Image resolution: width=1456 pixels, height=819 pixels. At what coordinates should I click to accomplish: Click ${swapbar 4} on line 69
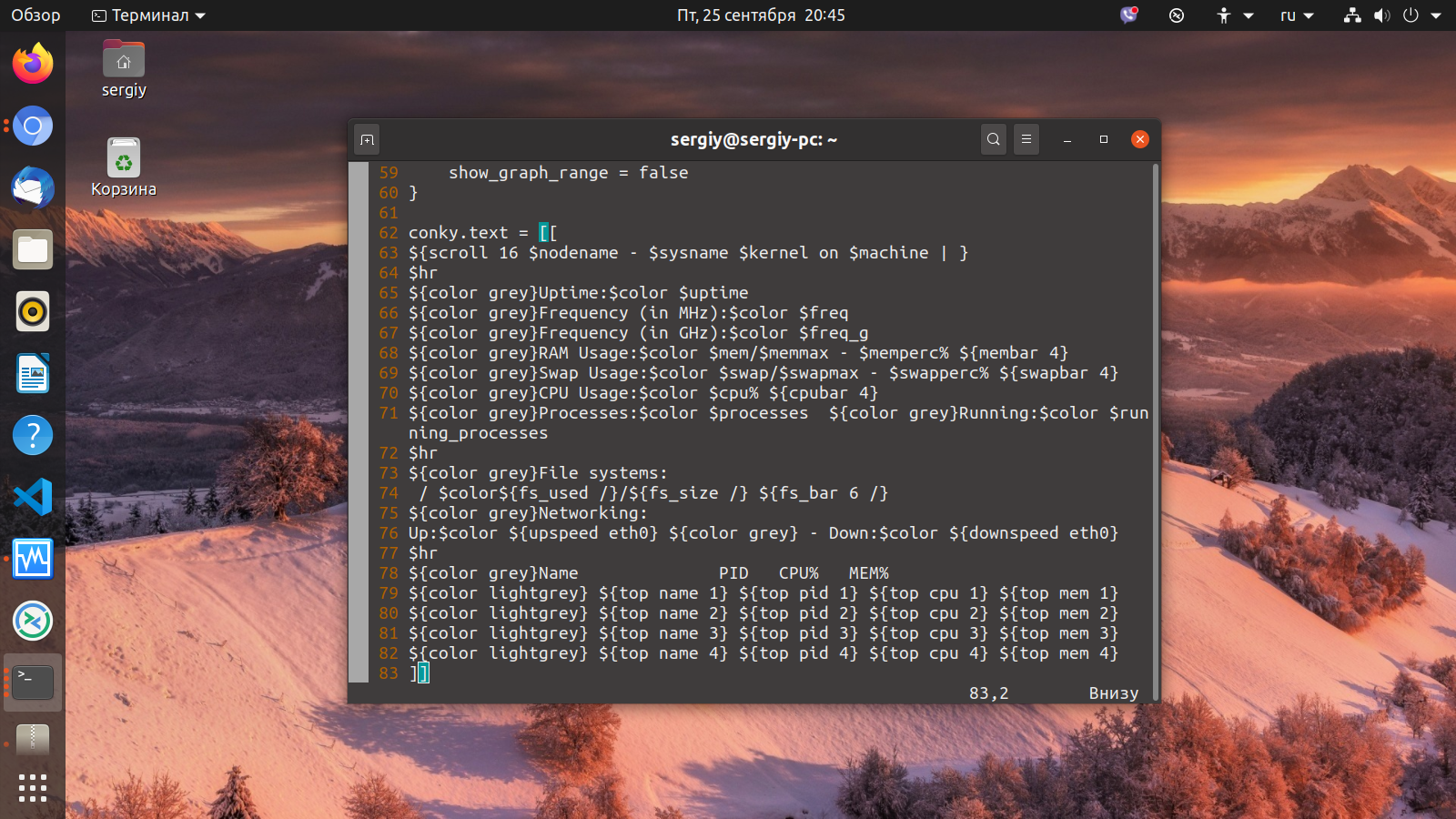pyautogui.click(x=1058, y=373)
